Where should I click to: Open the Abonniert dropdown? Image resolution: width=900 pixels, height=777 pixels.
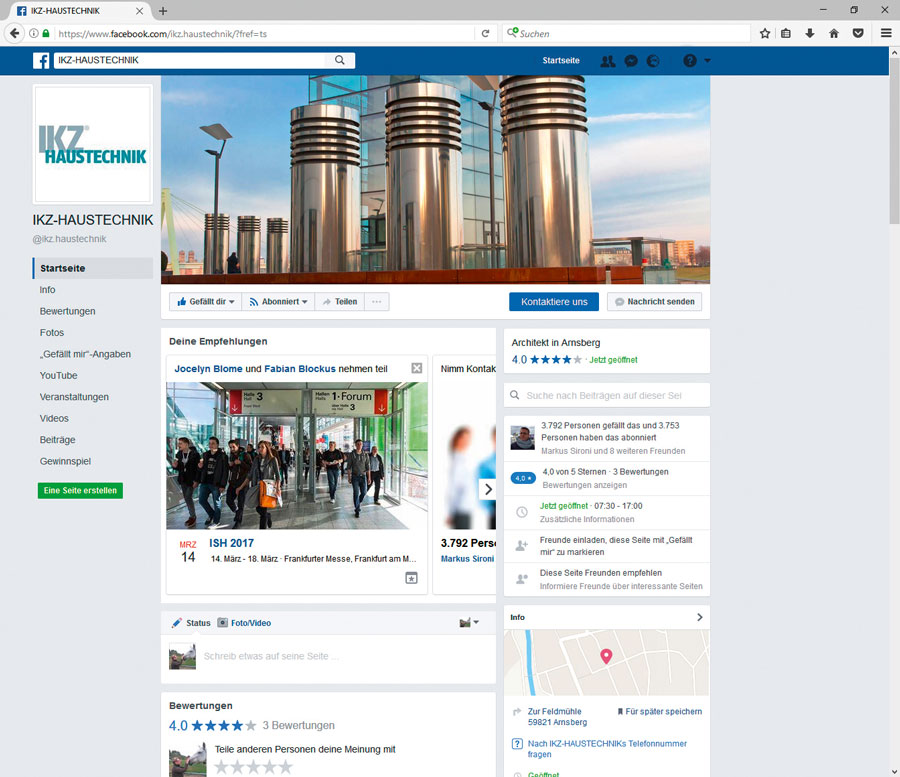tap(278, 302)
